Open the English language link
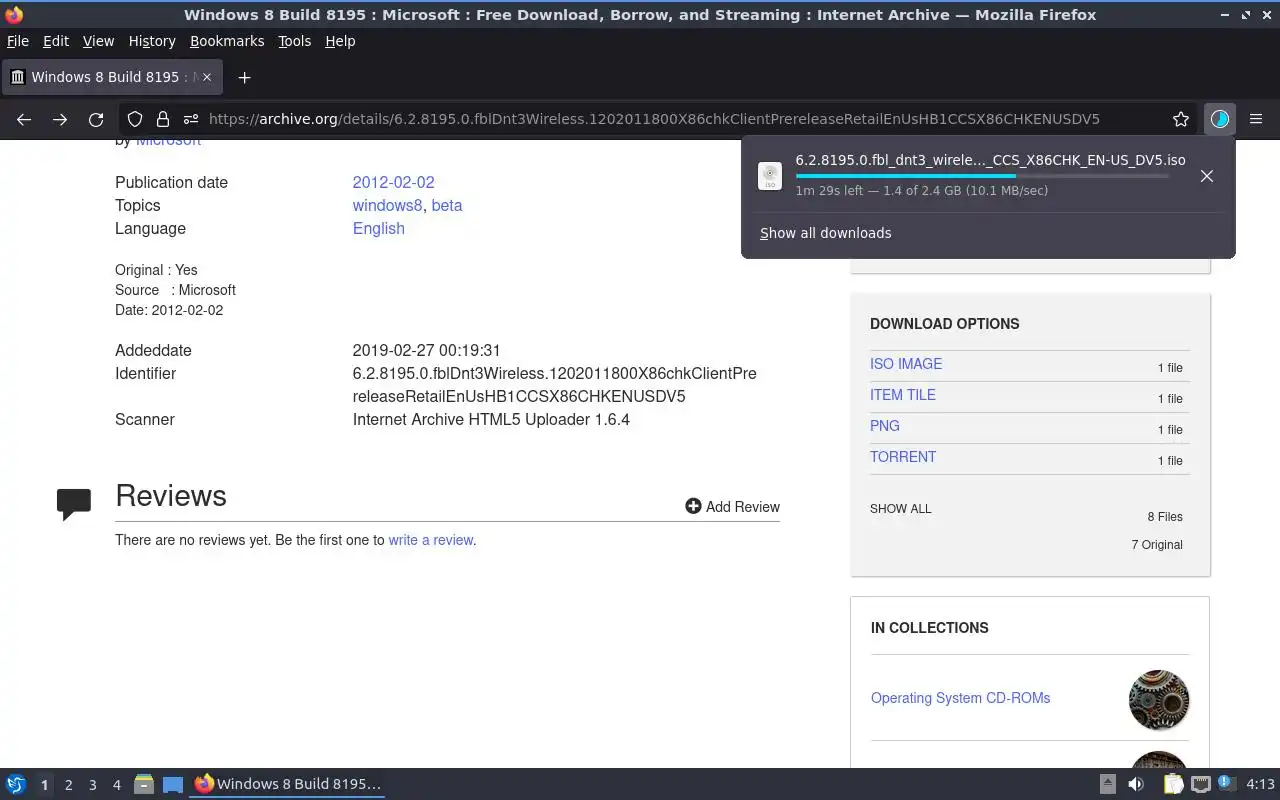The height and width of the screenshot is (800, 1280). click(x=378, y=228)
